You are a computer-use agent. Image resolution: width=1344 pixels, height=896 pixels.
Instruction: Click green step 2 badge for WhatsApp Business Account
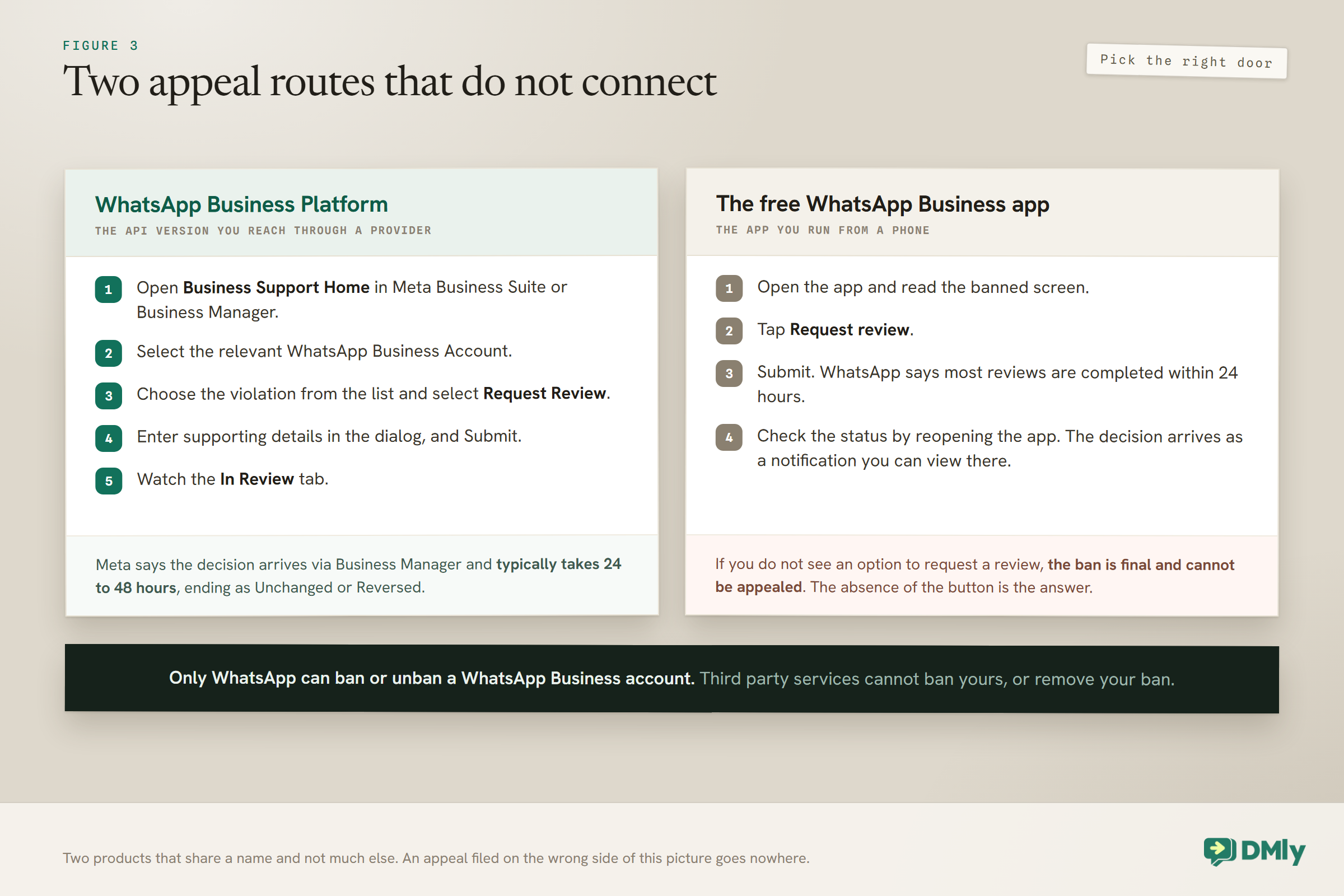109,353
